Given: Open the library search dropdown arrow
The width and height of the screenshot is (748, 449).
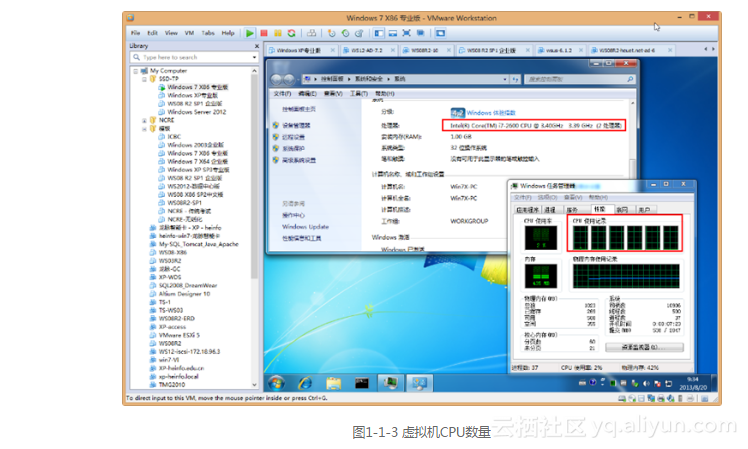Looking at the screenshot, I should [254, 57].
